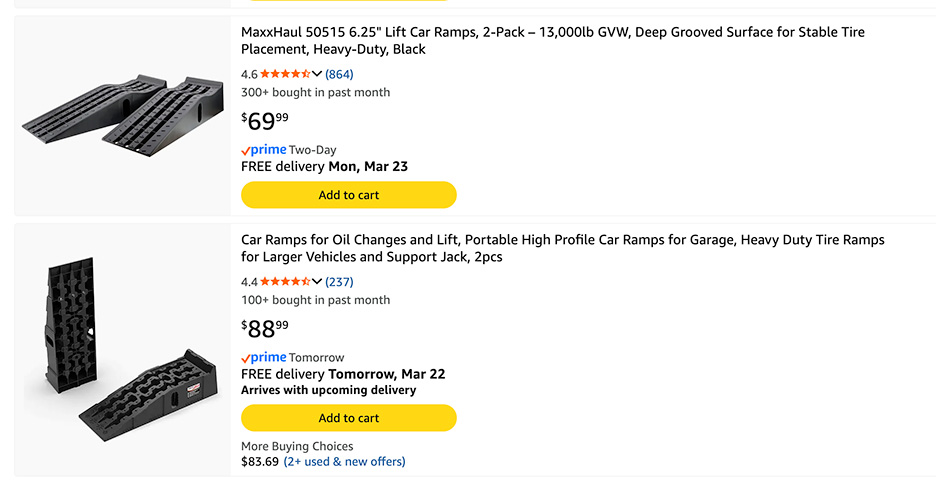Viewport: 936px width, 481px height.
Task: View the 864 reviews for MaxxHaul ramps
Action: 339,74
